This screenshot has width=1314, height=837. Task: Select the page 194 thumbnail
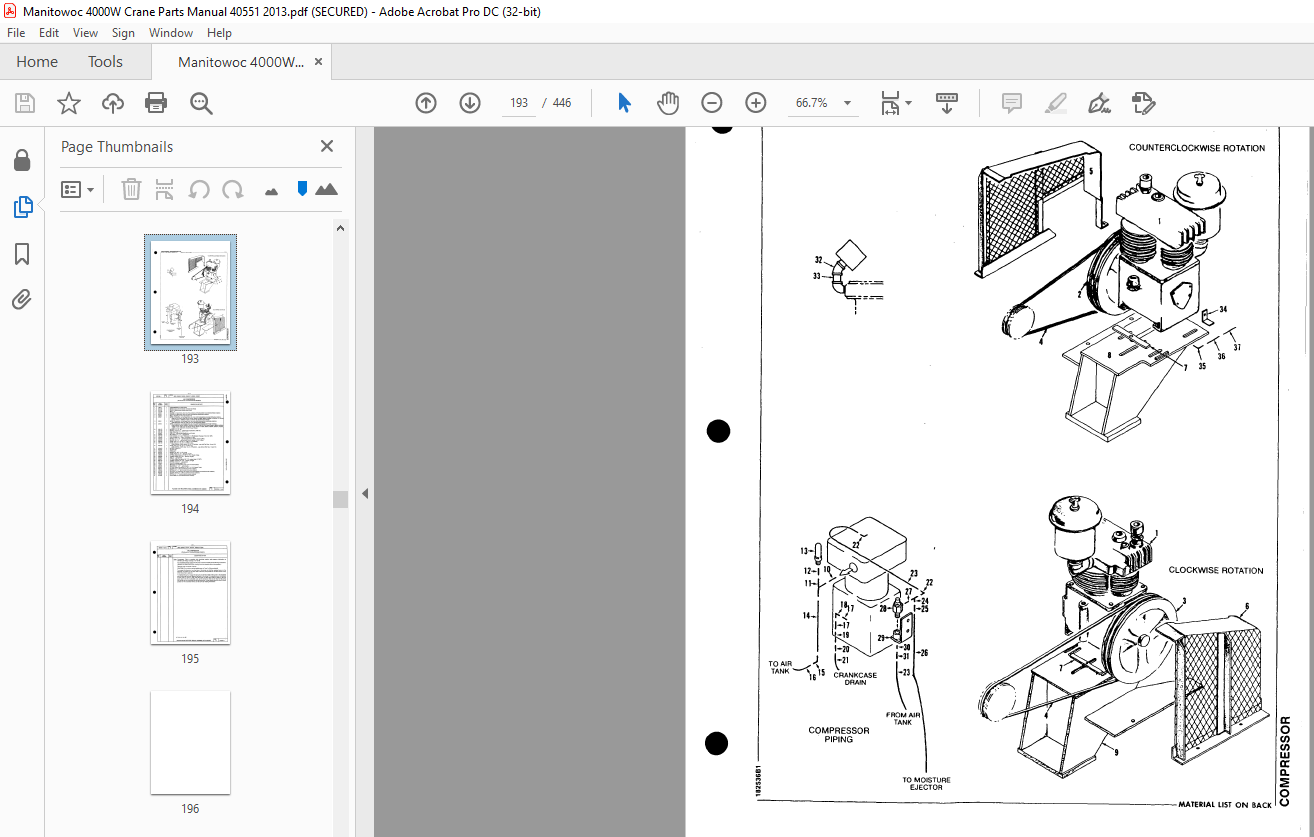click(x=190, y=443)
